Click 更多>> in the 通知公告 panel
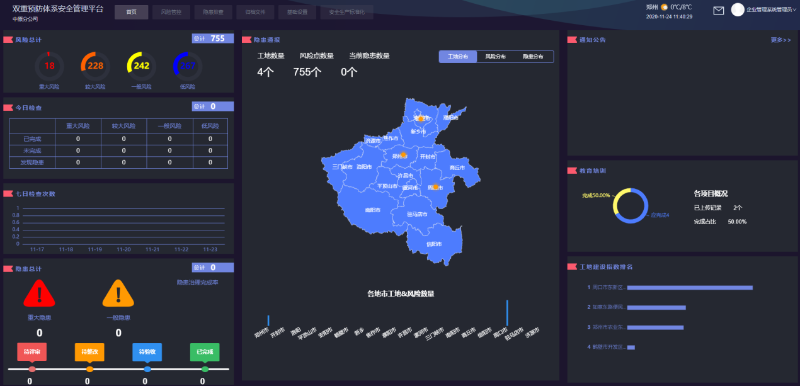Image resolution: width=800 pixels, height=386 pixels. (x=781, y=40)
